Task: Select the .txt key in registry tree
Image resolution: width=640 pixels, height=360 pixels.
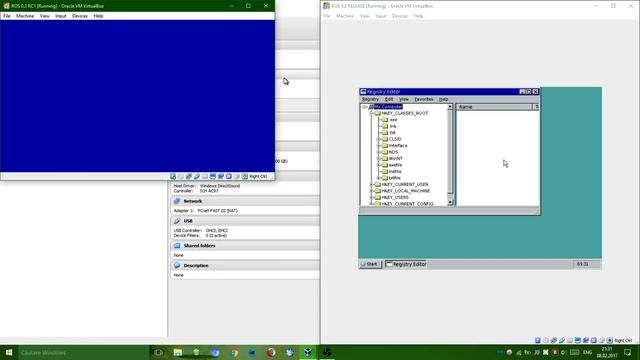Action: pos(392,133)
